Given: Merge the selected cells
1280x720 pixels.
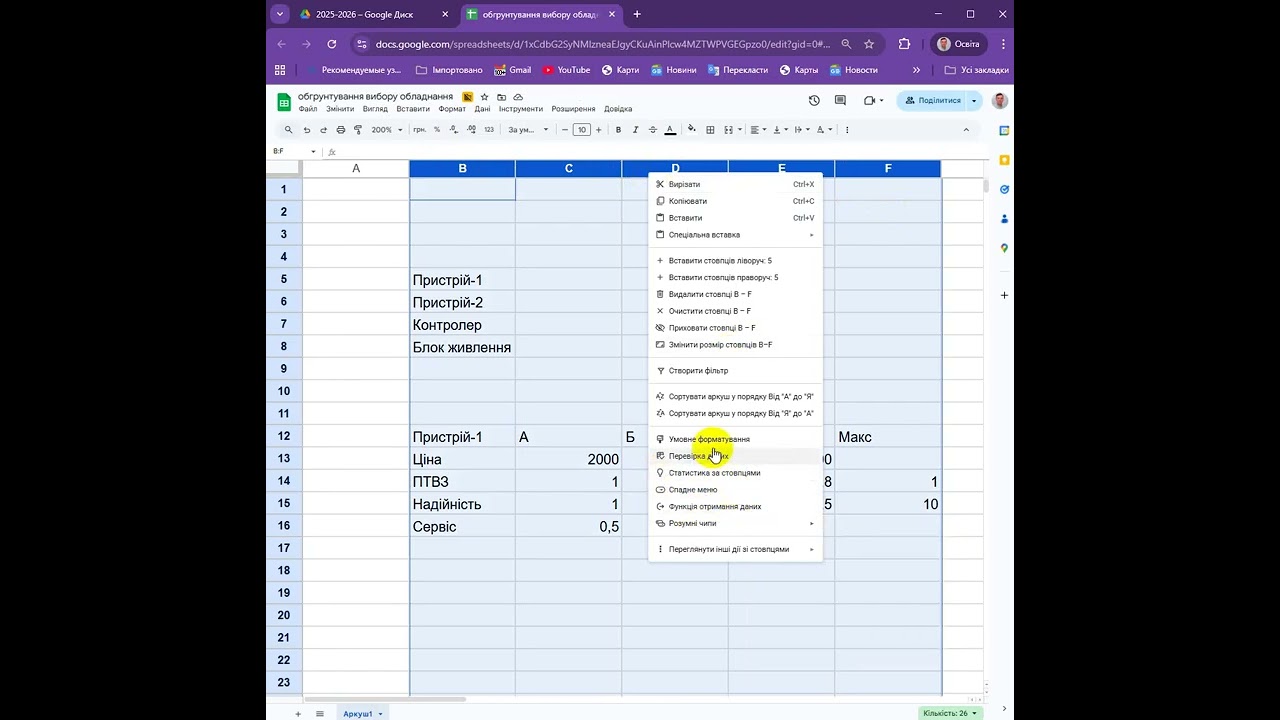Looking at the screenshot, I should 728,130.
